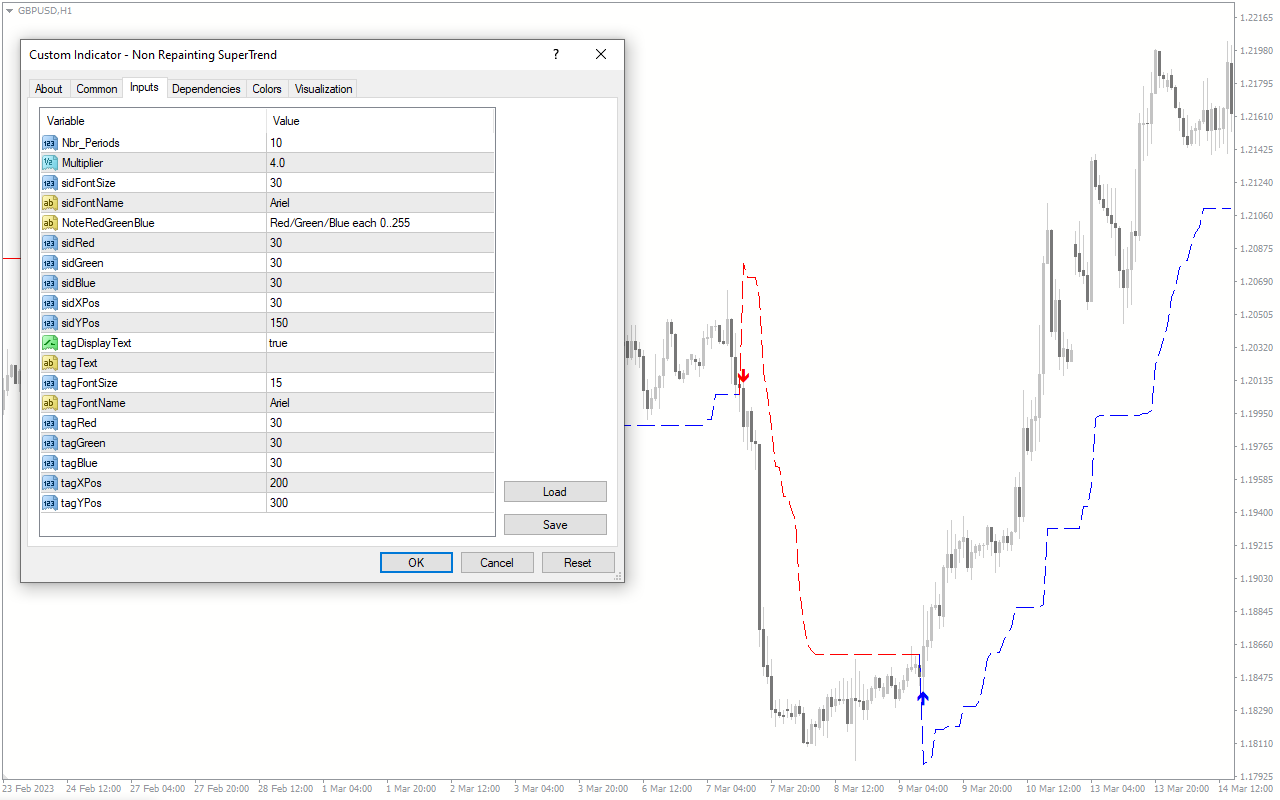1280x800 pixels.
Task: Click the Reset button
Action: point(578,563)
